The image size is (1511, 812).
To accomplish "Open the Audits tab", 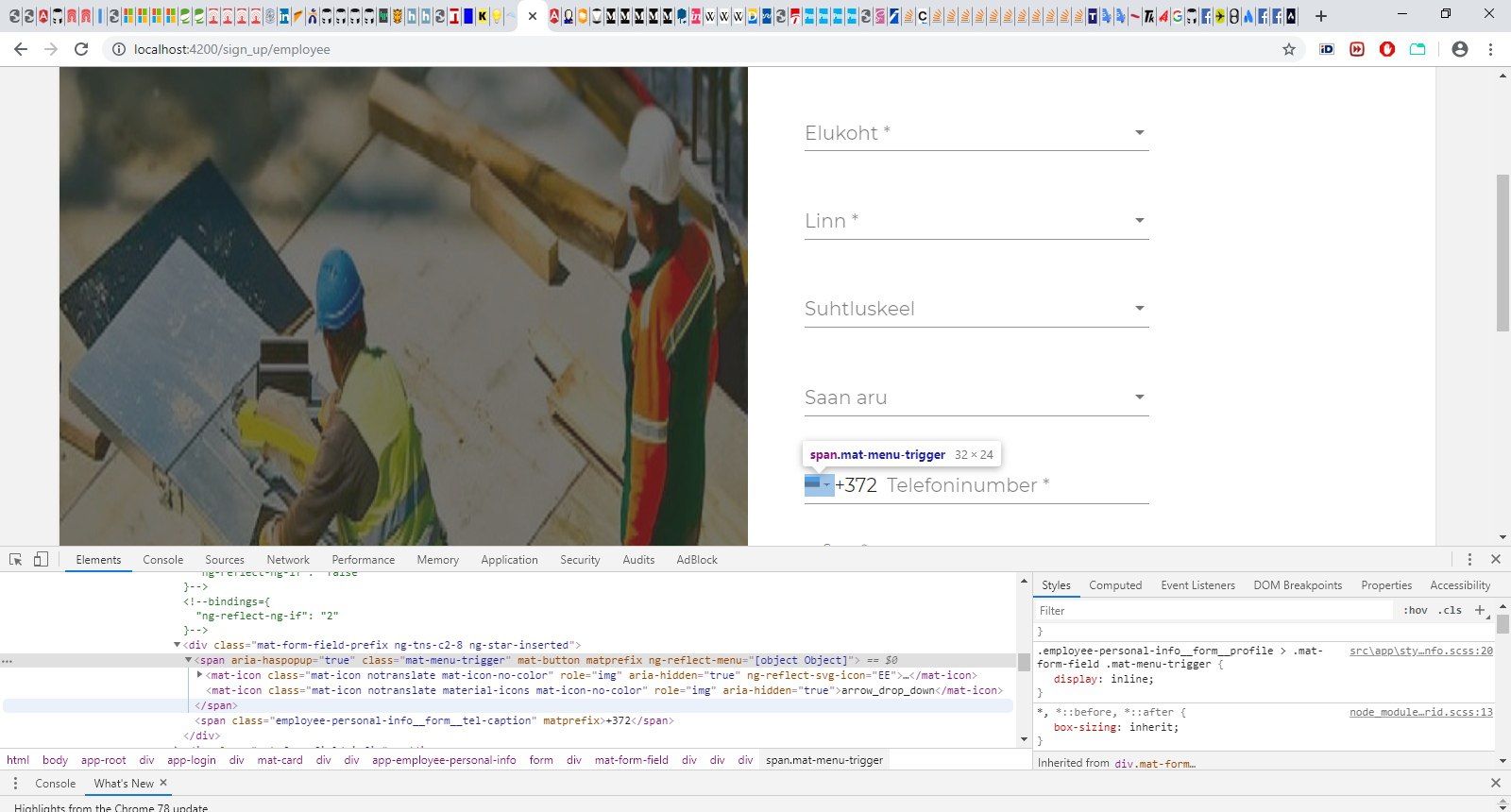I will 638,560.
